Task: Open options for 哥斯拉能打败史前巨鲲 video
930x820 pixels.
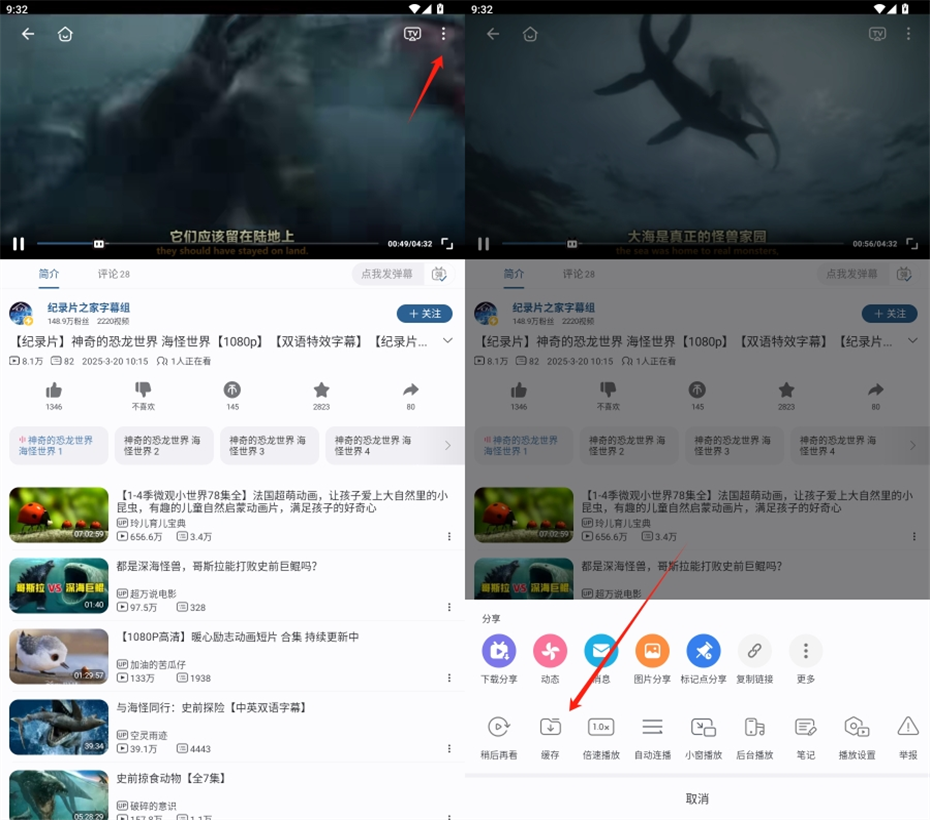Action: tap(449, 607)
